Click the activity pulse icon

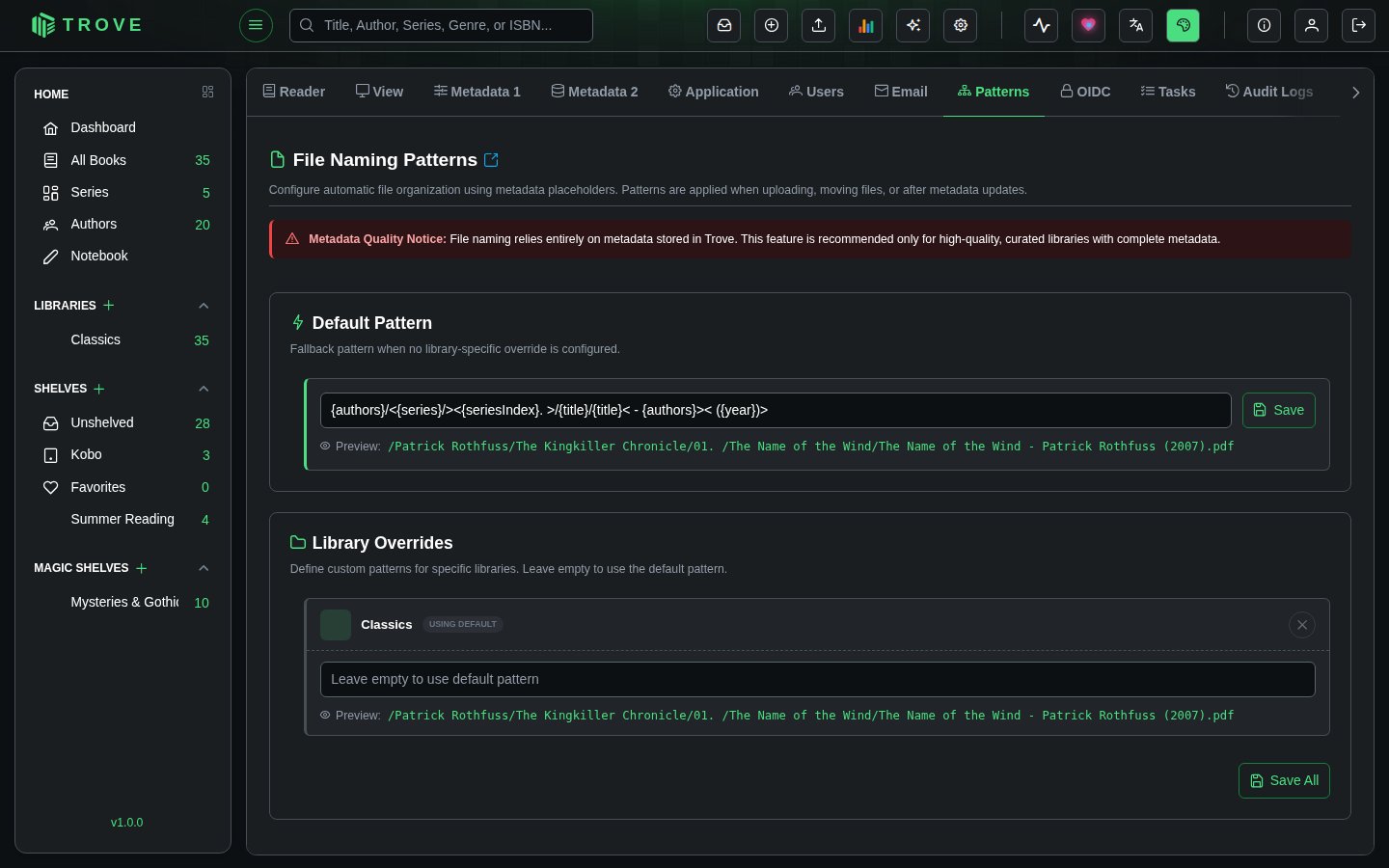pyautogui.click(x=1042, y=25)
